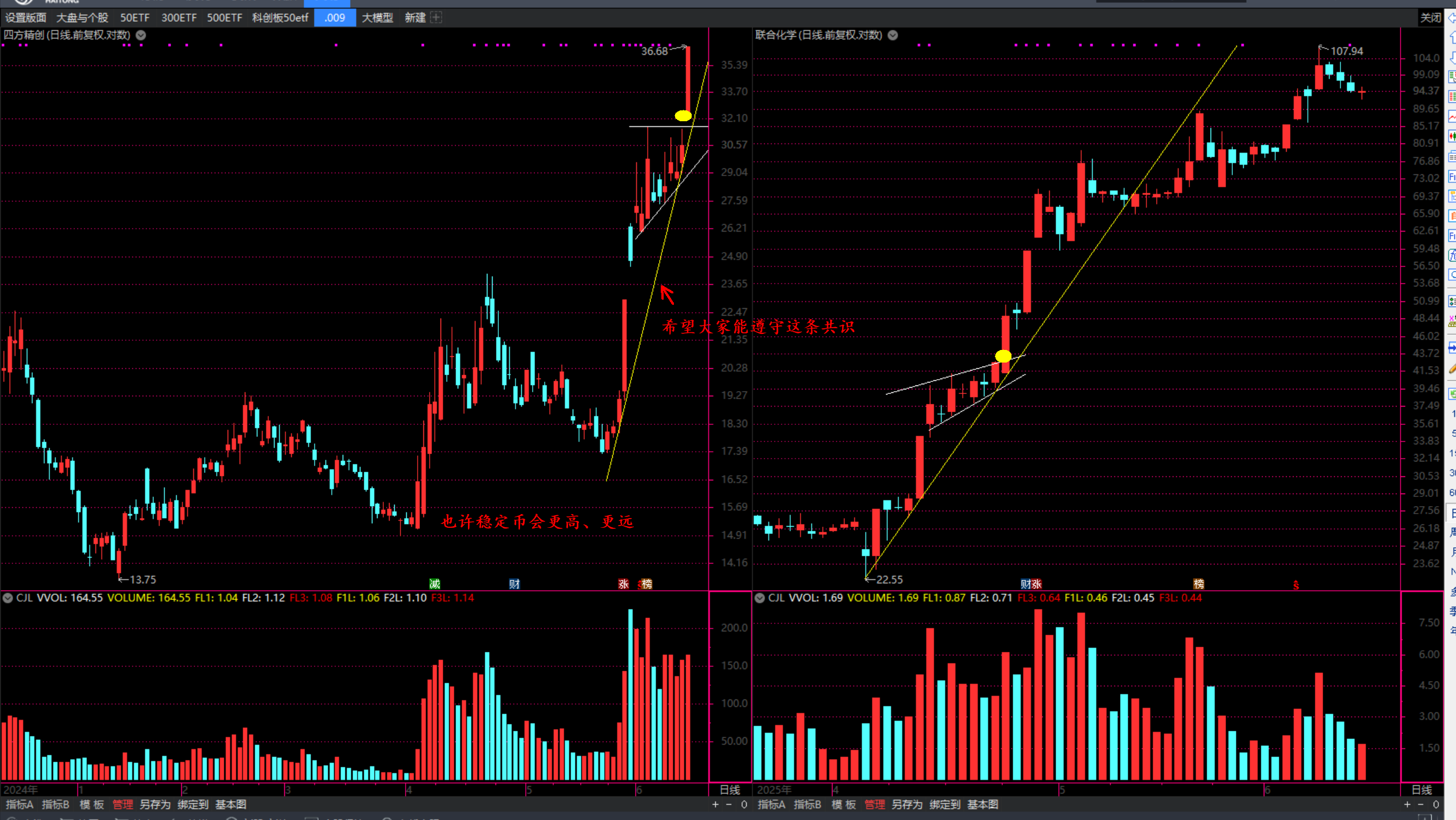Switch to the 50ETF tab
This screenshot has height=820, width=1456.
point(134,18)
